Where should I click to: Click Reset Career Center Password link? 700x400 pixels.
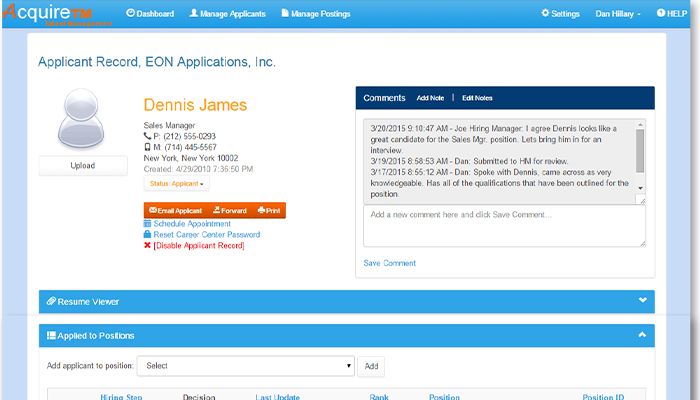206,235
